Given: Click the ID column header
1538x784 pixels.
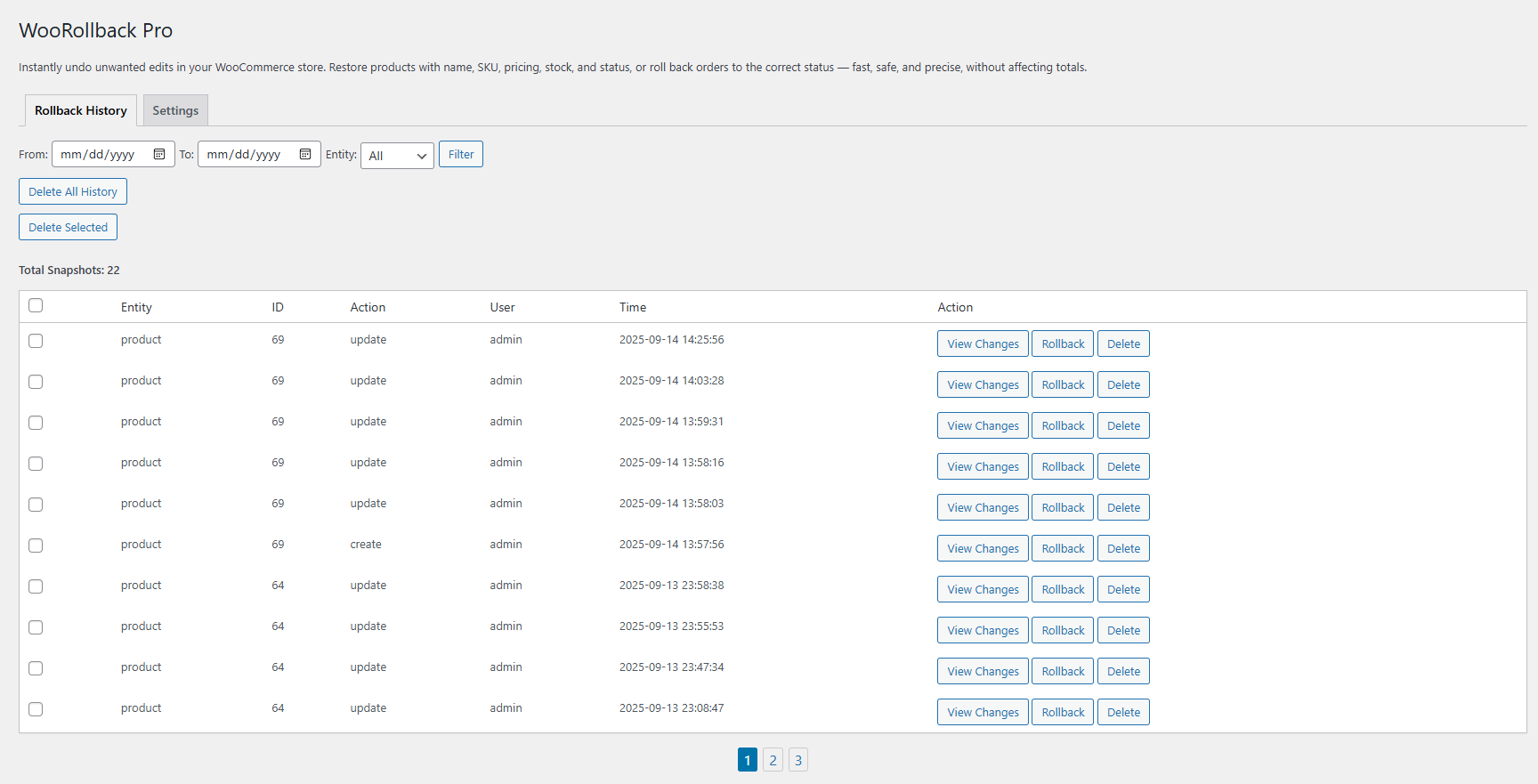Looking at the screenshot, I should [x=278, y=307].
